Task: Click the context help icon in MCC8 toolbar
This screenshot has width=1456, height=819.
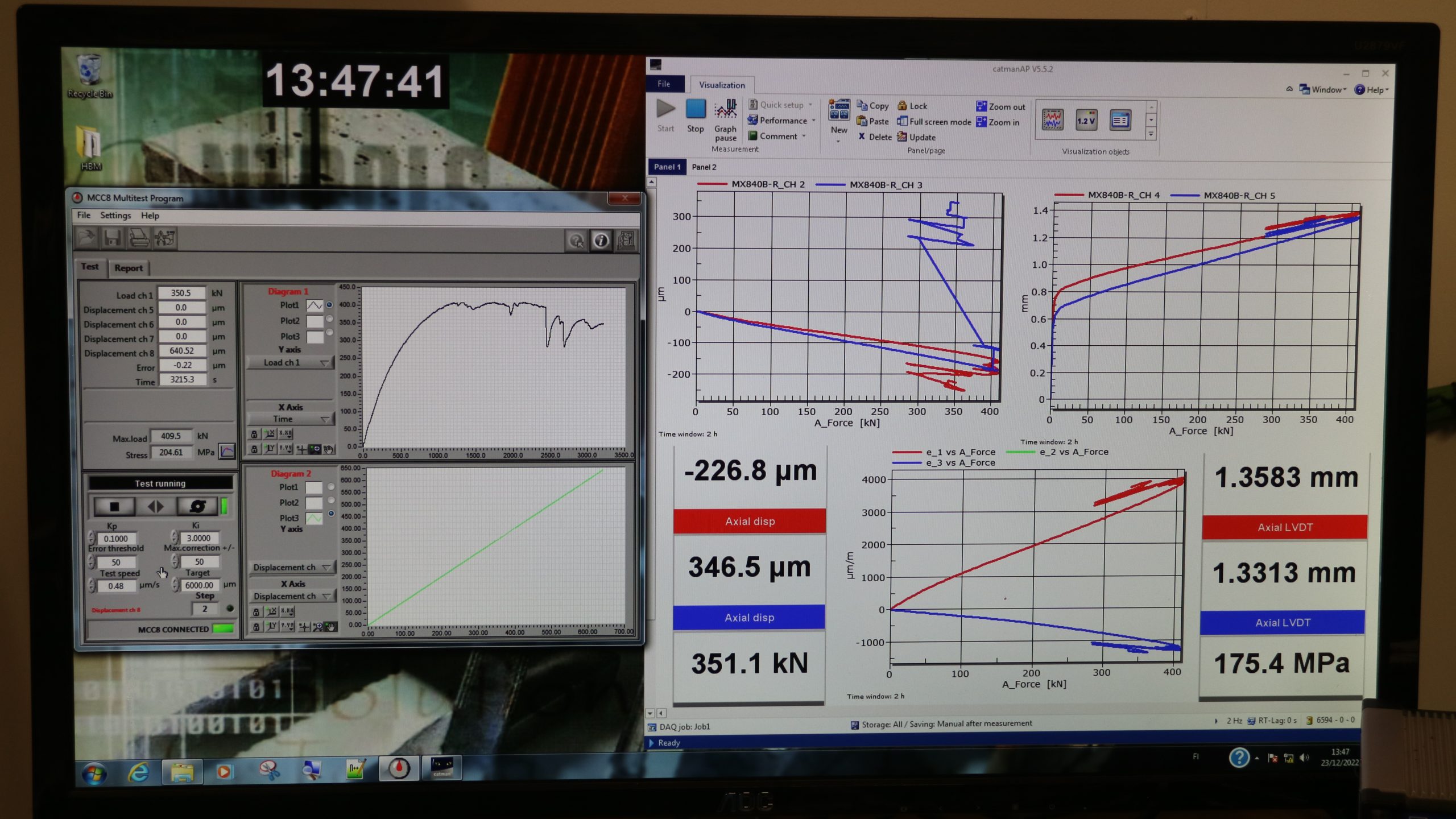Action: pyautogui.click(x=576, y=241)
